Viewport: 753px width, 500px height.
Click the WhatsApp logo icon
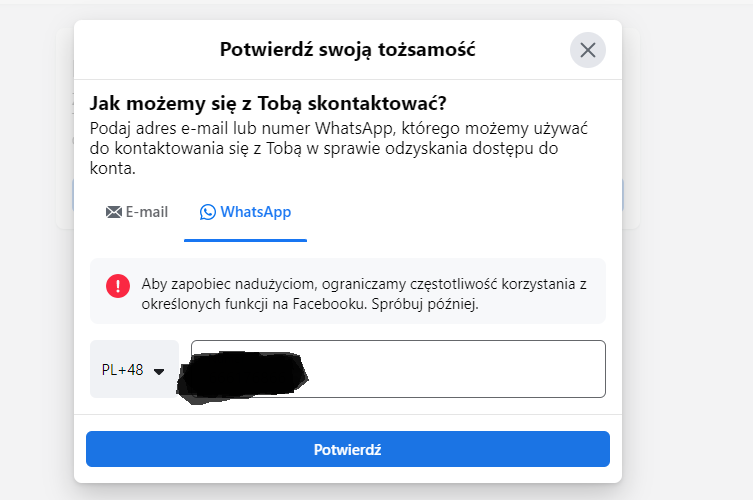click(x=208, y=212)
